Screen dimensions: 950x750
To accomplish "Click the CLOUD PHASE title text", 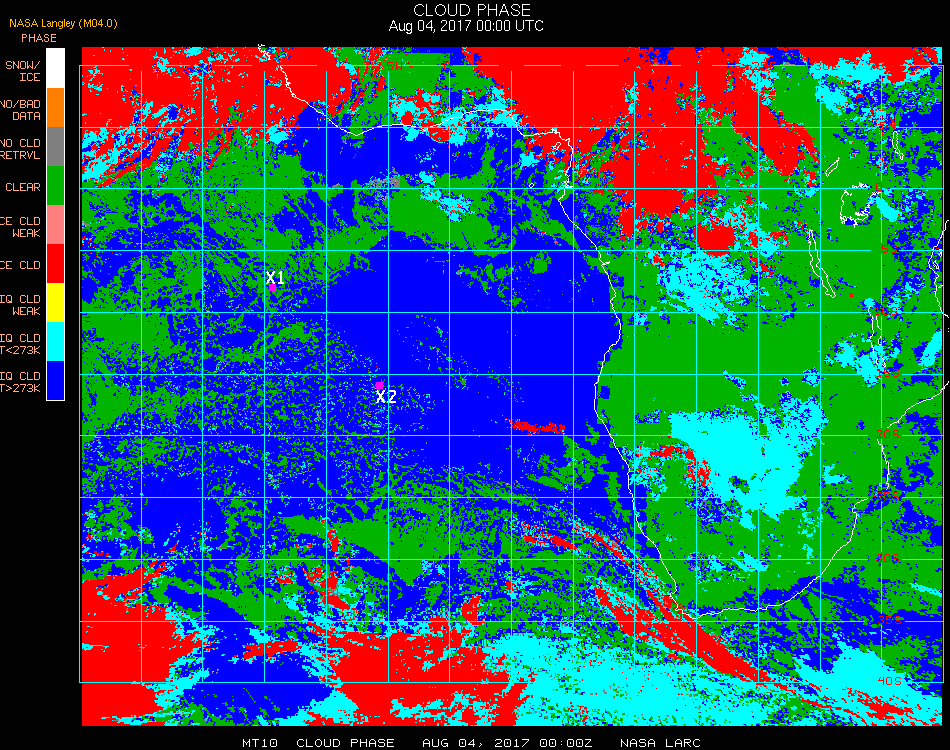I will (x=472, y=10).
